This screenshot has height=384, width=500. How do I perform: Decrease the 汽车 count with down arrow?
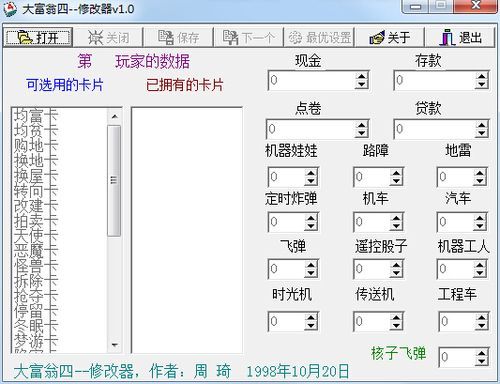tap(480, 226)
